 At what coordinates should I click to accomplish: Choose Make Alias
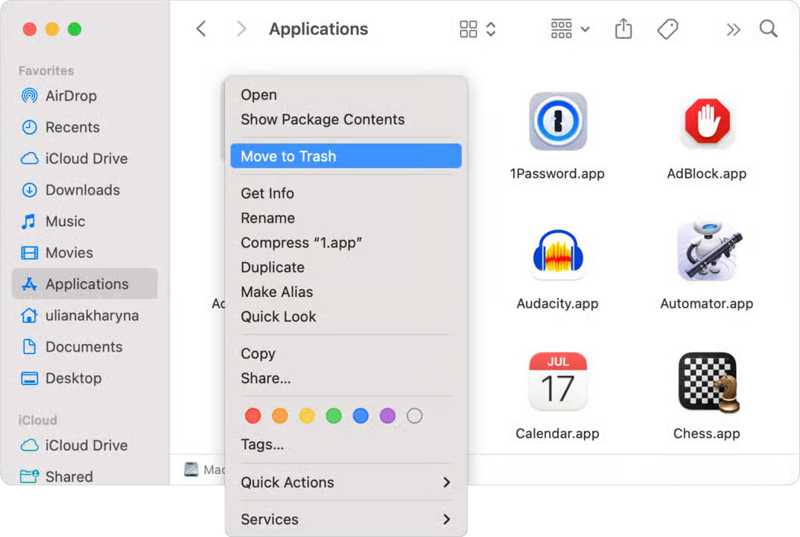[346, 292]
